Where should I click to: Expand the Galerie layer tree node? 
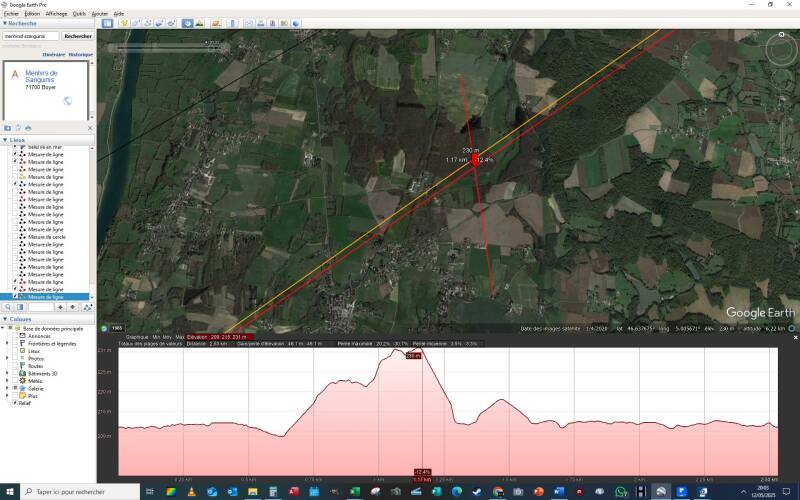[x=8, y=388]
